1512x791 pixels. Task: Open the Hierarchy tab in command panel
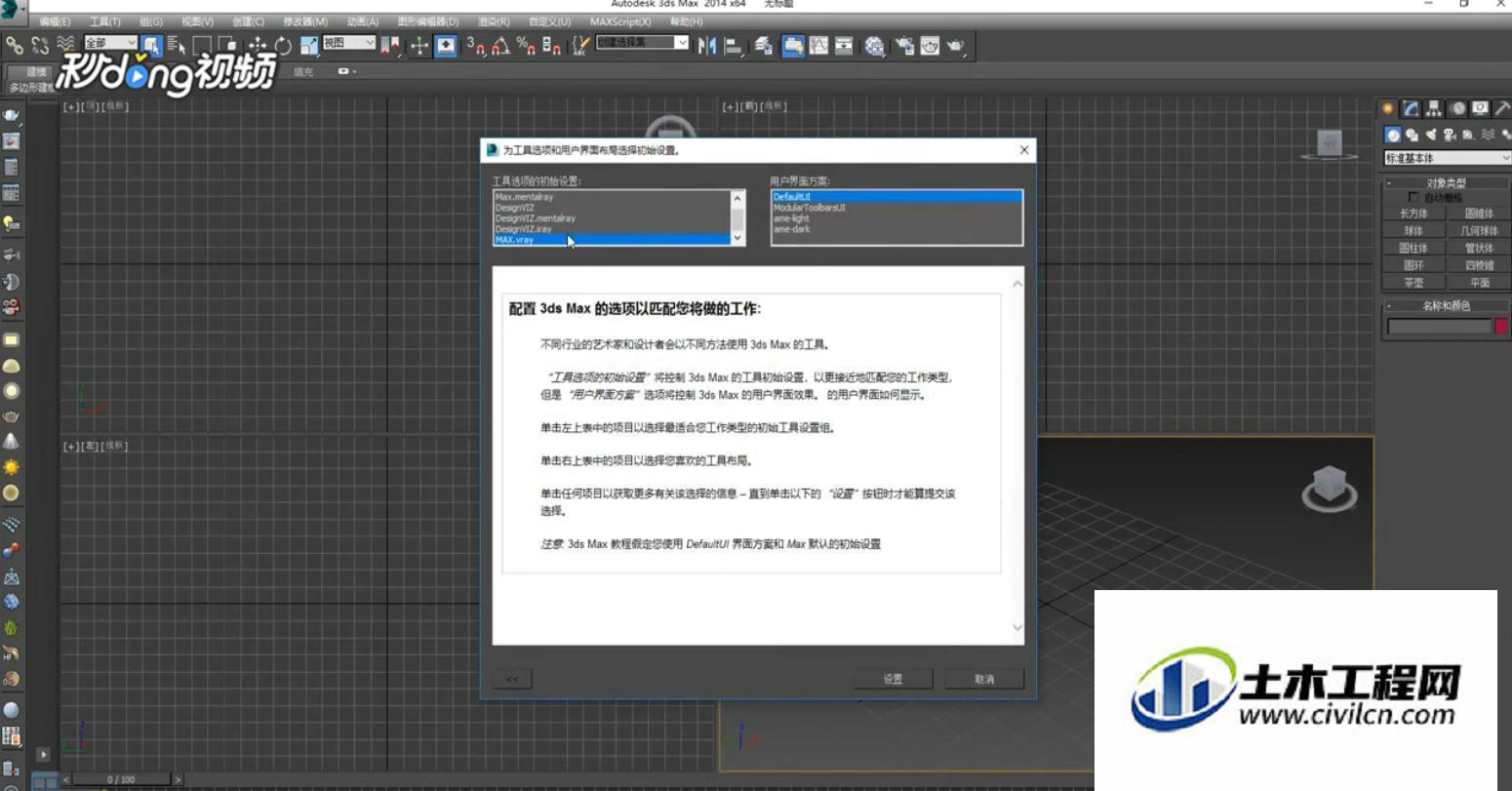[1434, 108]
